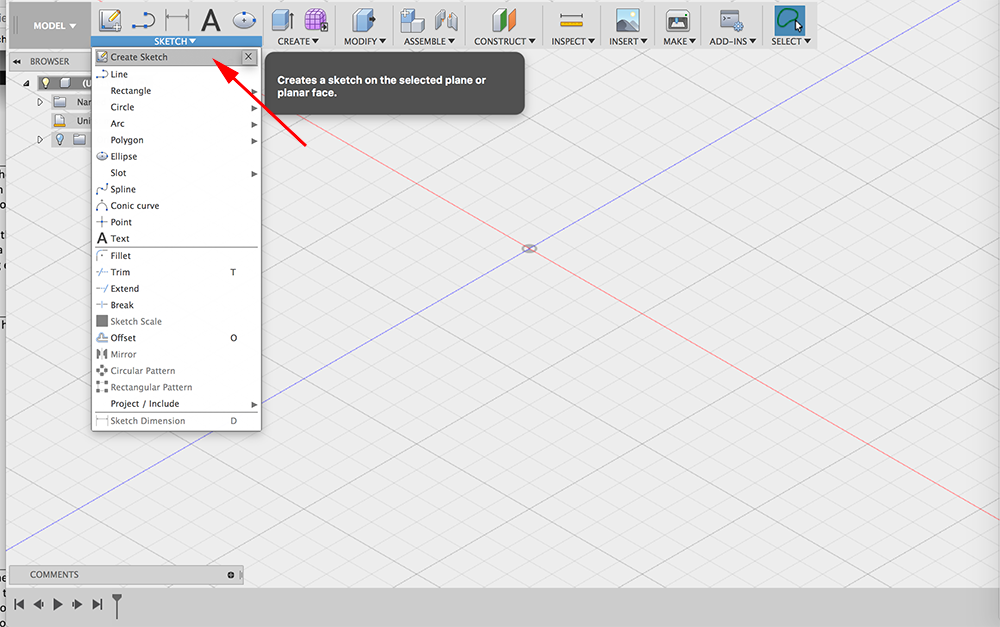Image resolution: width=1000 pixels, height=627 pixels.
Task: Choose Fillet from the sketch menu
Action: [x=177, y=256]
